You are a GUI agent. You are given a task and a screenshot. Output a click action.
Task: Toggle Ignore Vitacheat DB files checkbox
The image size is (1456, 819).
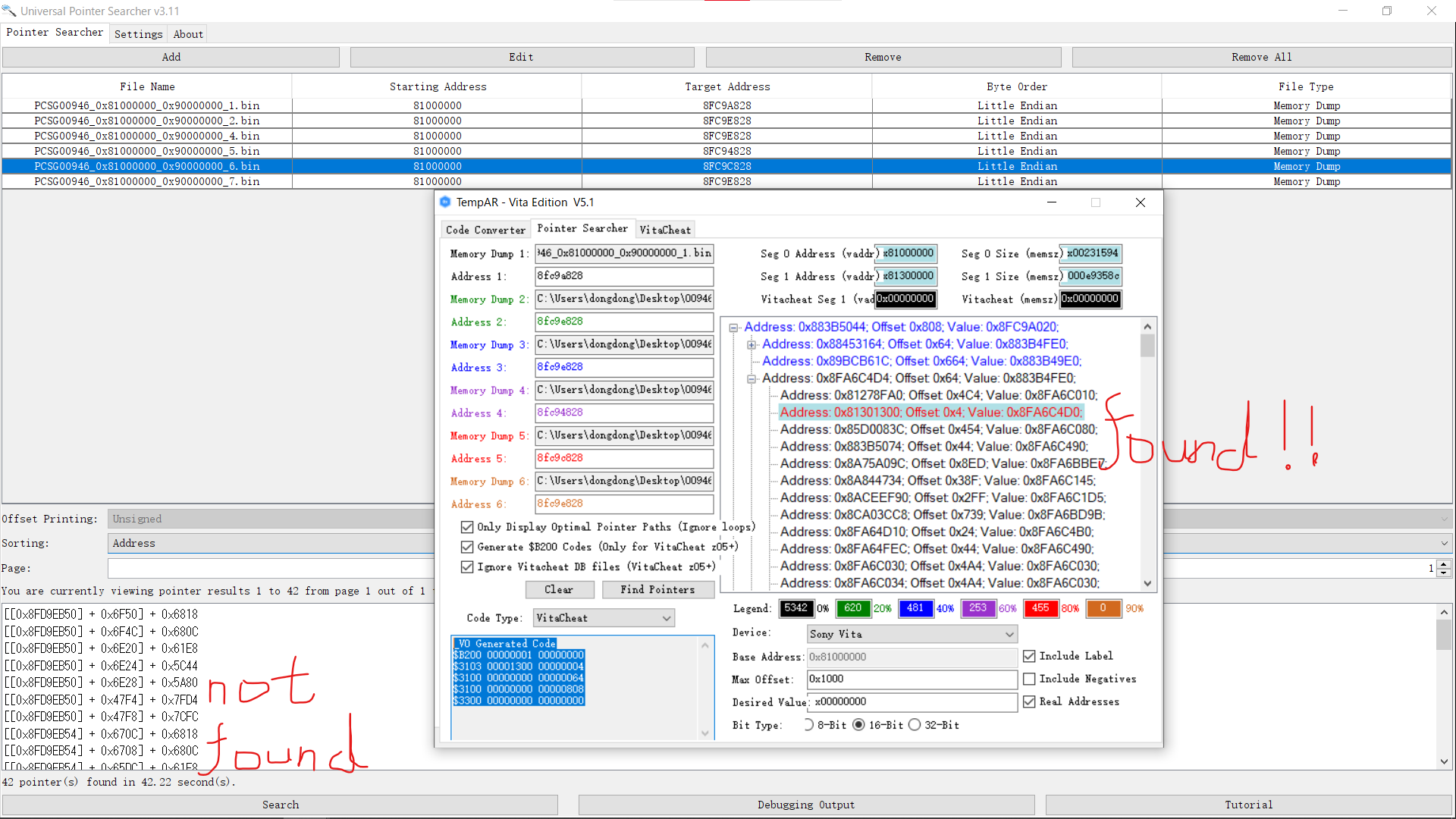467,566
